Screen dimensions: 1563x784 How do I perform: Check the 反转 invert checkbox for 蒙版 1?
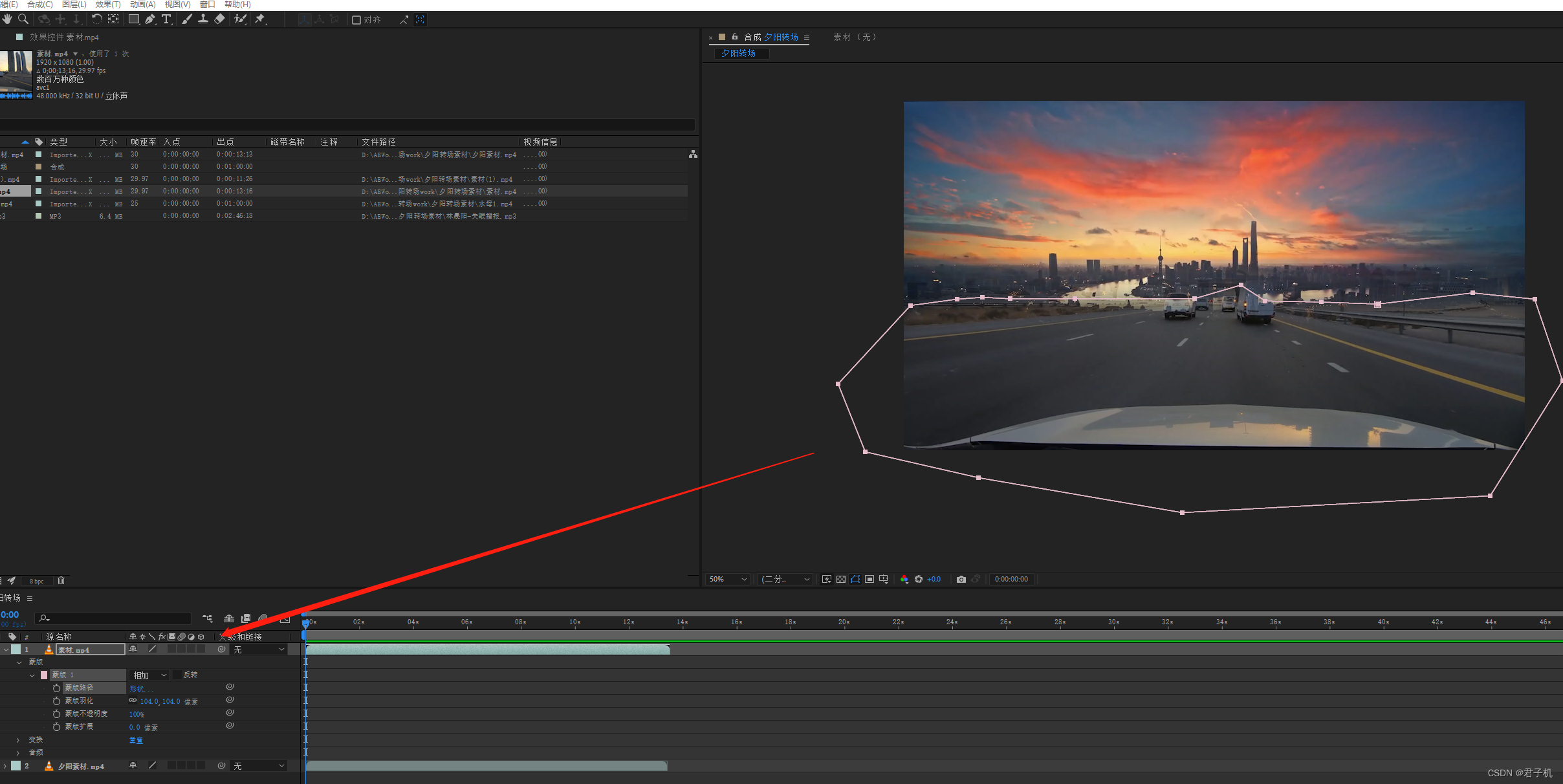pyautogui.click(x=177, y=675)
